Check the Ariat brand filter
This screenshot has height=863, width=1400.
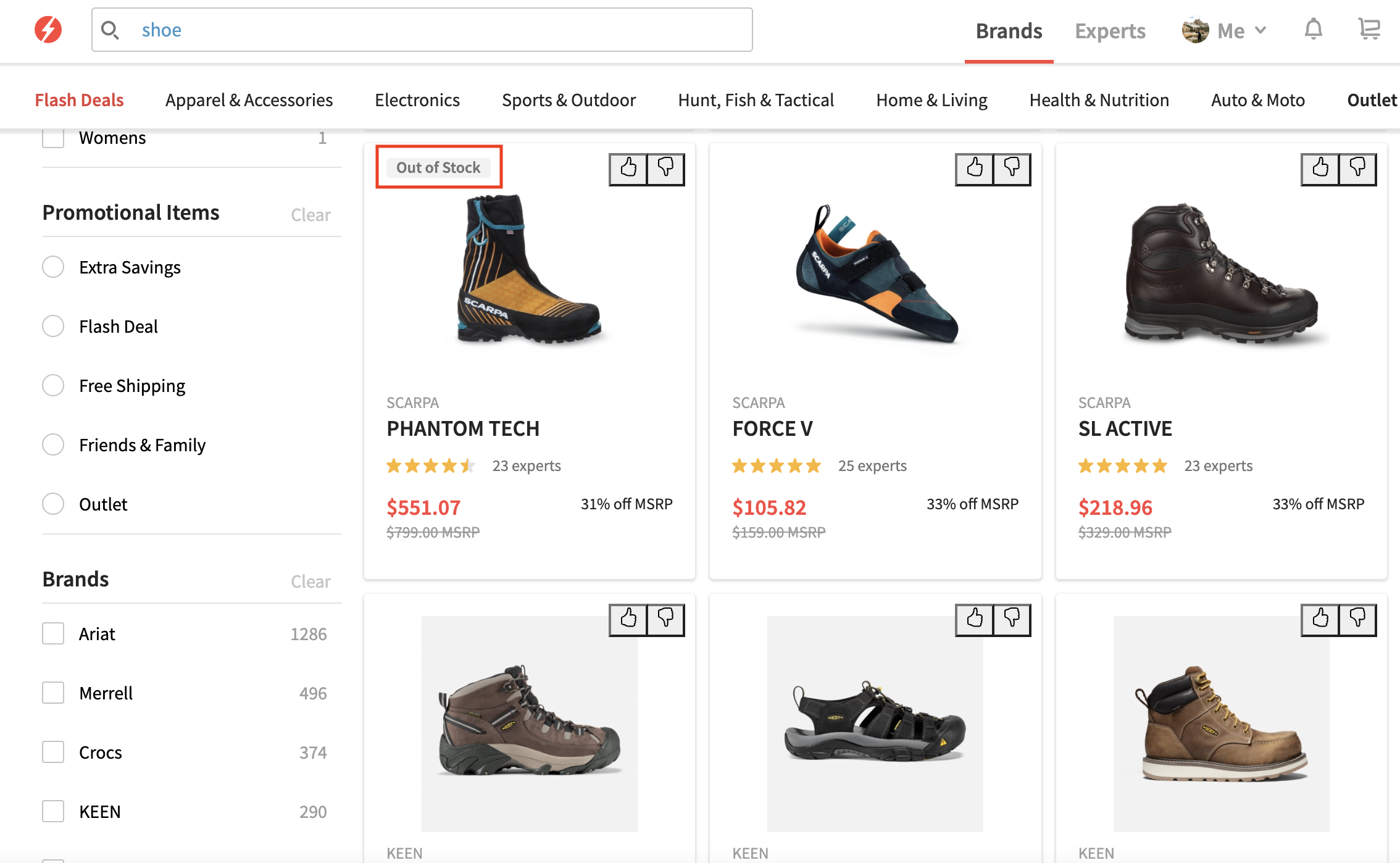53,633
